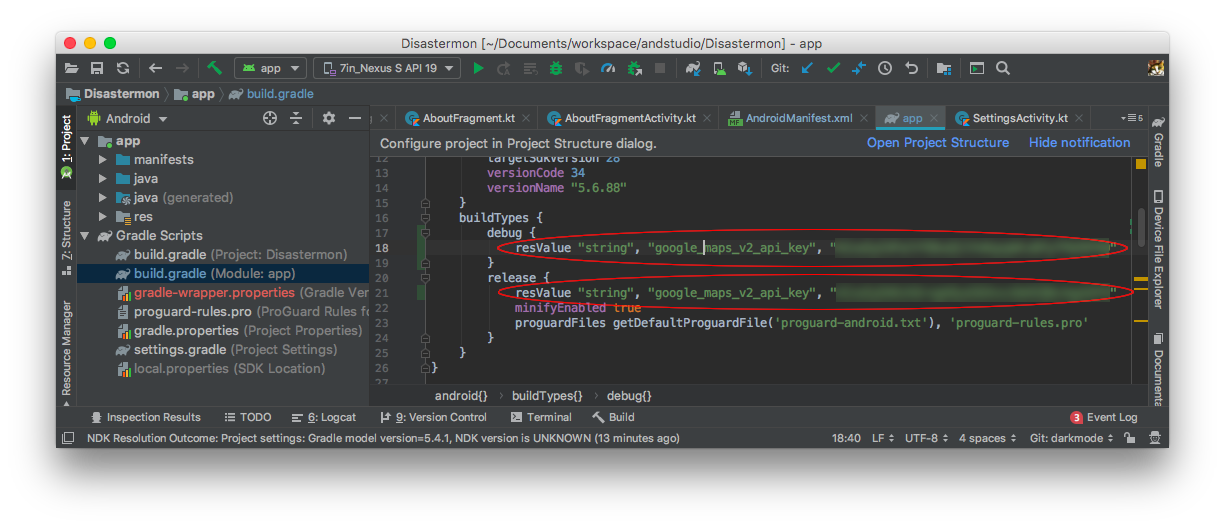Click the Sync/refresh icon in toolbar
The width and height of the screenshot is (1225, 528).
click(x=122, y=68)
